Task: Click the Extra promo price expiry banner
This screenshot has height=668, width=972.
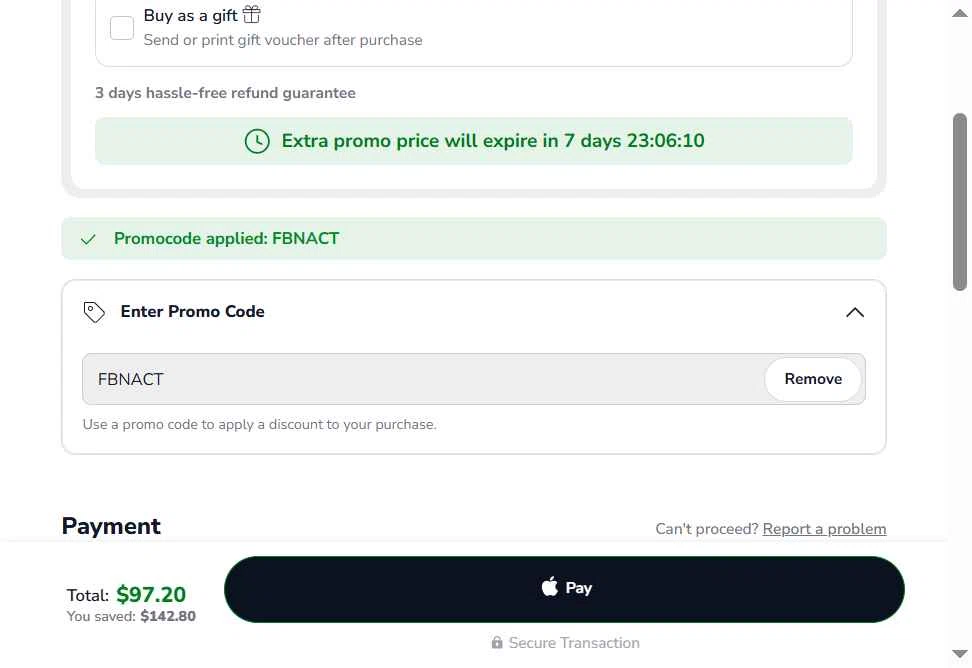Action: [474, 141]
